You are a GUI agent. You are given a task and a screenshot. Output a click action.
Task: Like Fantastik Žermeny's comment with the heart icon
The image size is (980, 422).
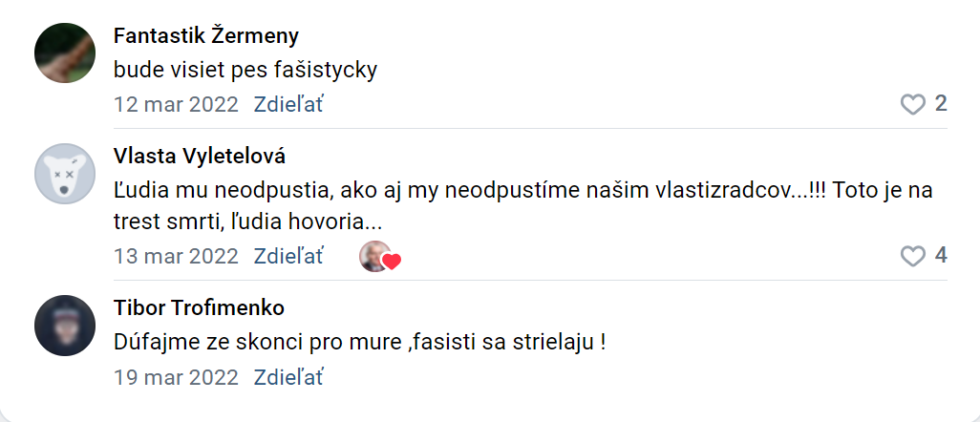(912, 104)
